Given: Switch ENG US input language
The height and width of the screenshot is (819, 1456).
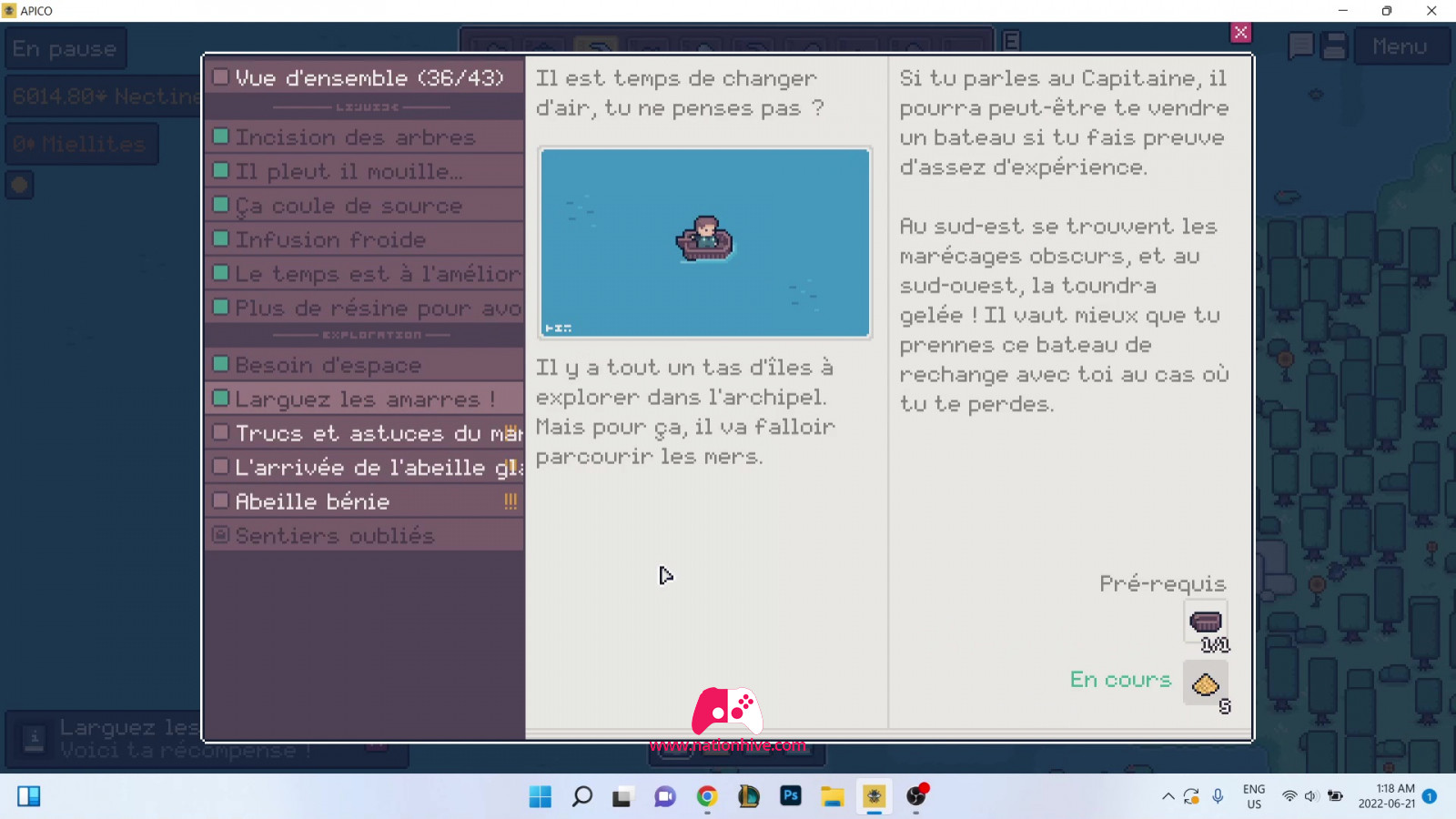Looking at the screenshot, I should tap(1254, 797).
